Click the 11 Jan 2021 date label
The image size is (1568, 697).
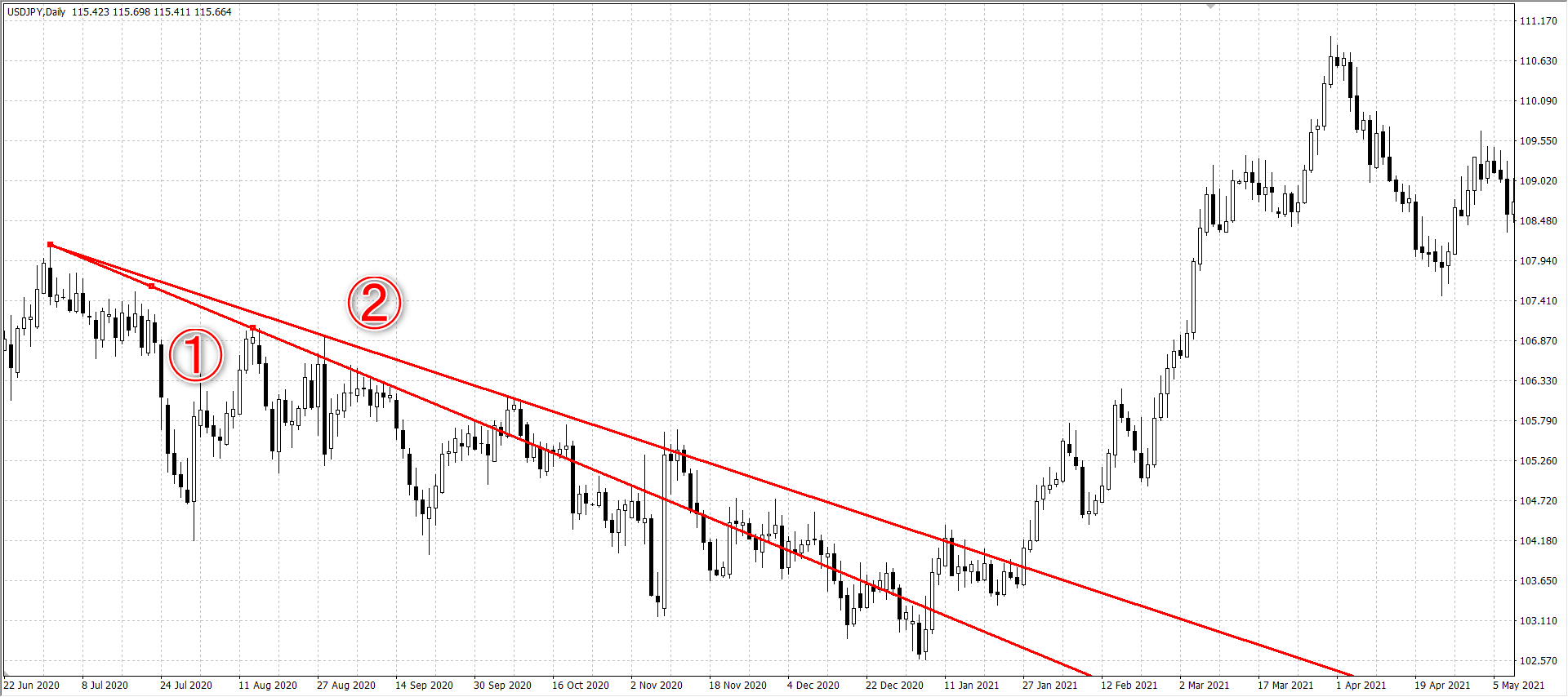971,686
